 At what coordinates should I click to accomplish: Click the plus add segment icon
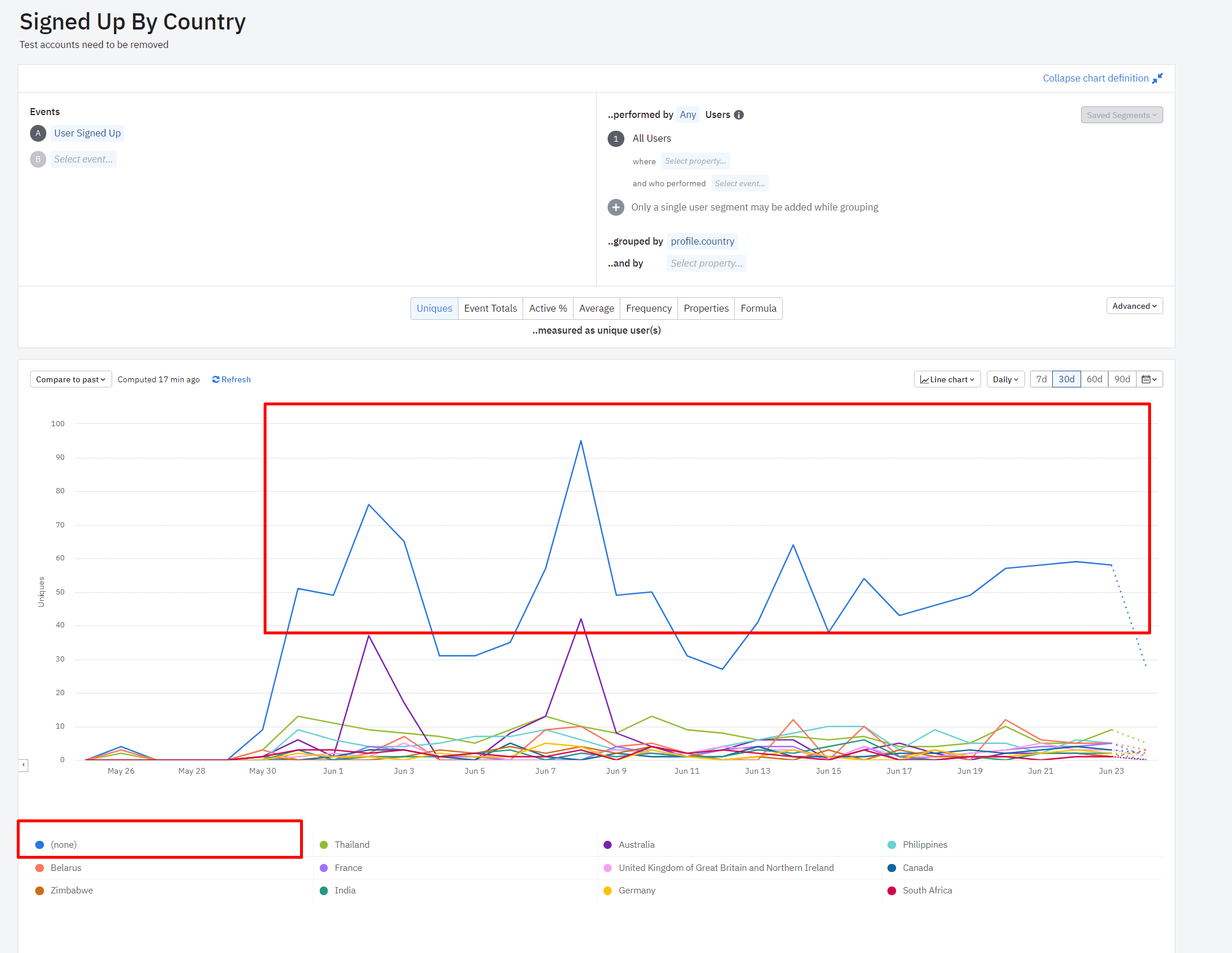tap(616, 207)
